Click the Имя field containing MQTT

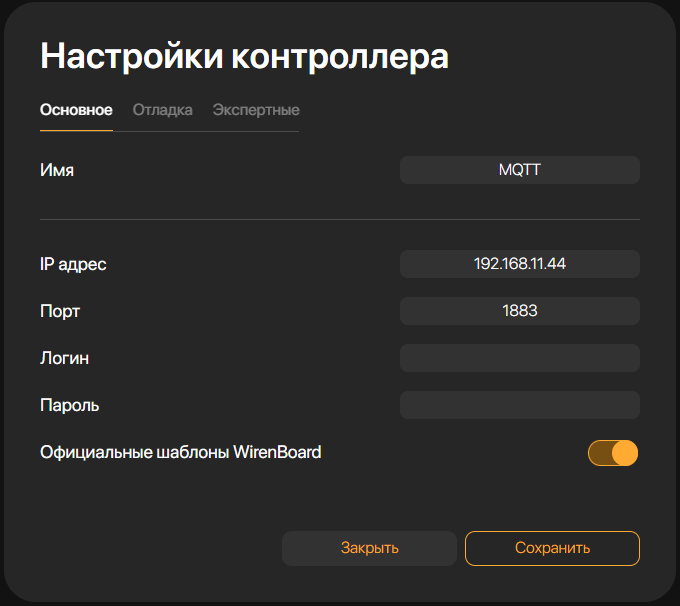point(519,170)
